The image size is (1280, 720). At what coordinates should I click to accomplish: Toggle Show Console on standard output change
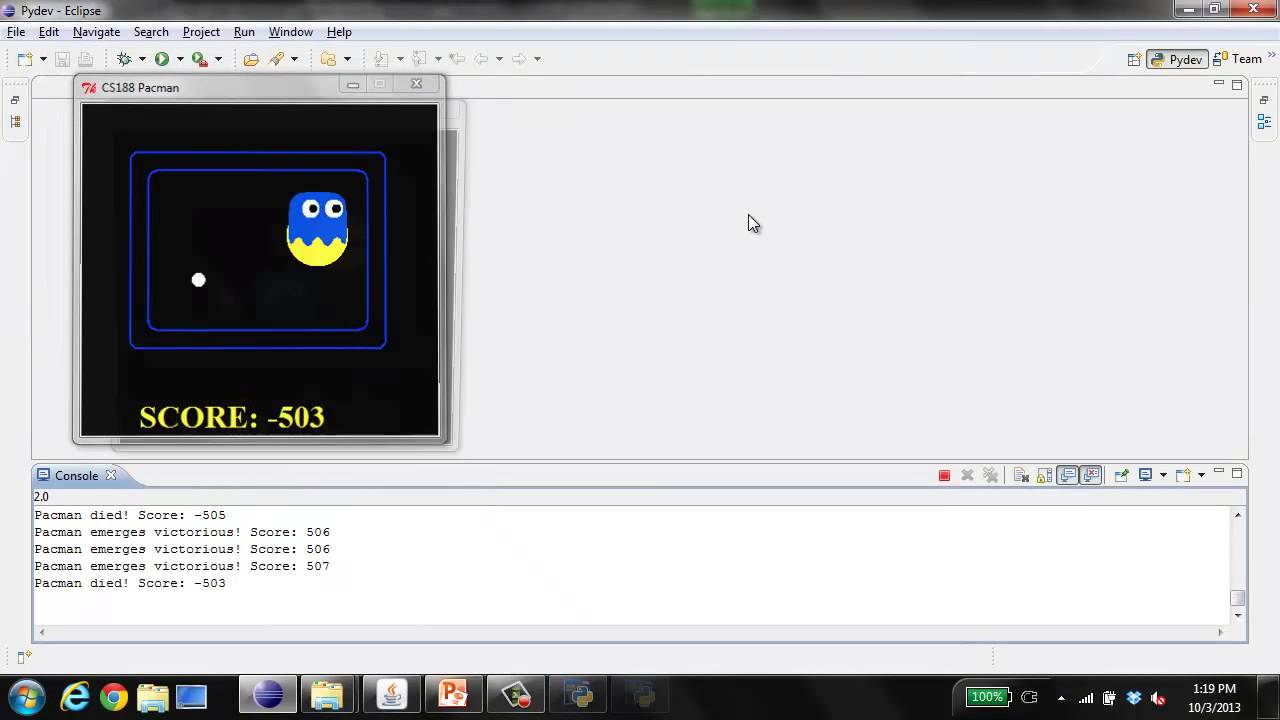click(x=1068, y=475)
